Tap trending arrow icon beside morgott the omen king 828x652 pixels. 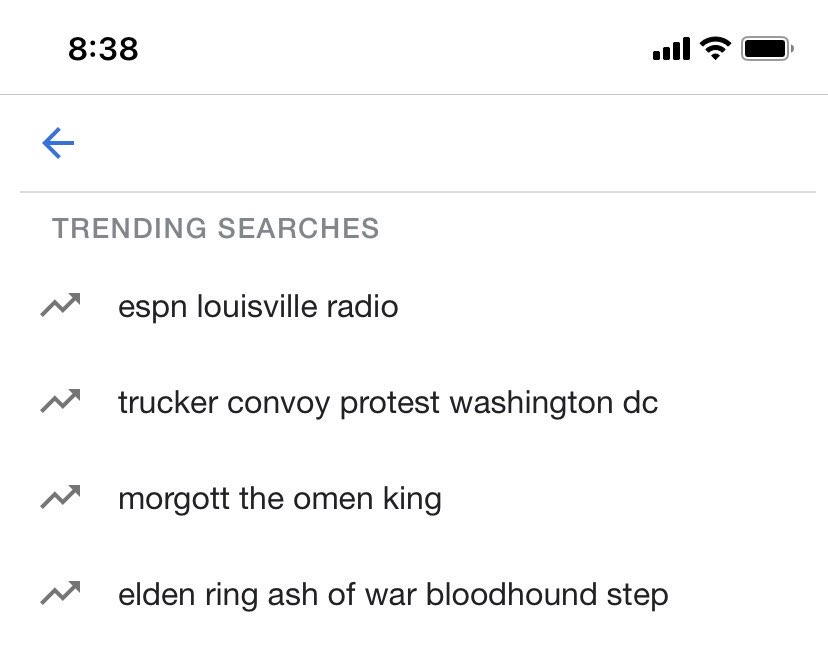pos(60,497)
